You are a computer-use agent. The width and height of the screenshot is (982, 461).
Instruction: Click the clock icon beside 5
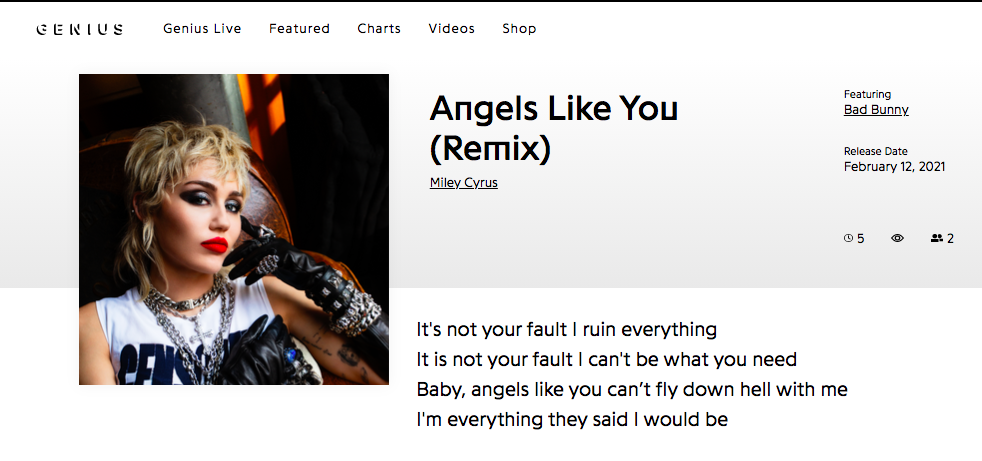[x=849, y=238]
